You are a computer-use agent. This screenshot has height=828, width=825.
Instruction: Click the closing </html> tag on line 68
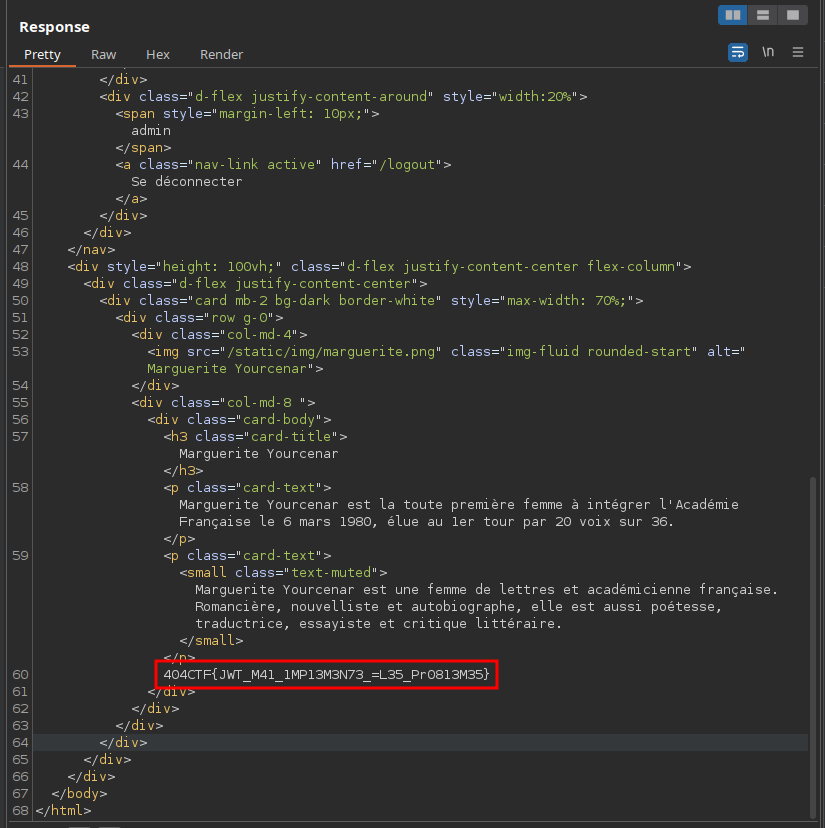click(63, 809)
